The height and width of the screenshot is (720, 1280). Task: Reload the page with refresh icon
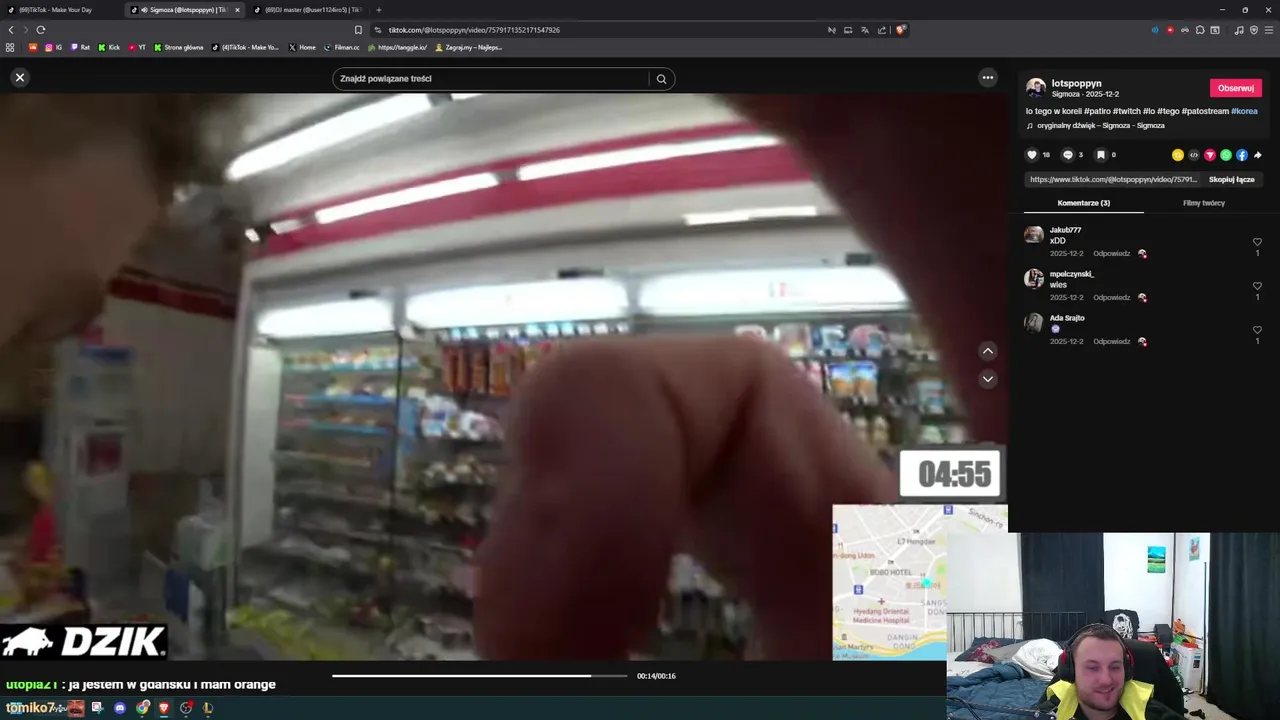point(41,30)
